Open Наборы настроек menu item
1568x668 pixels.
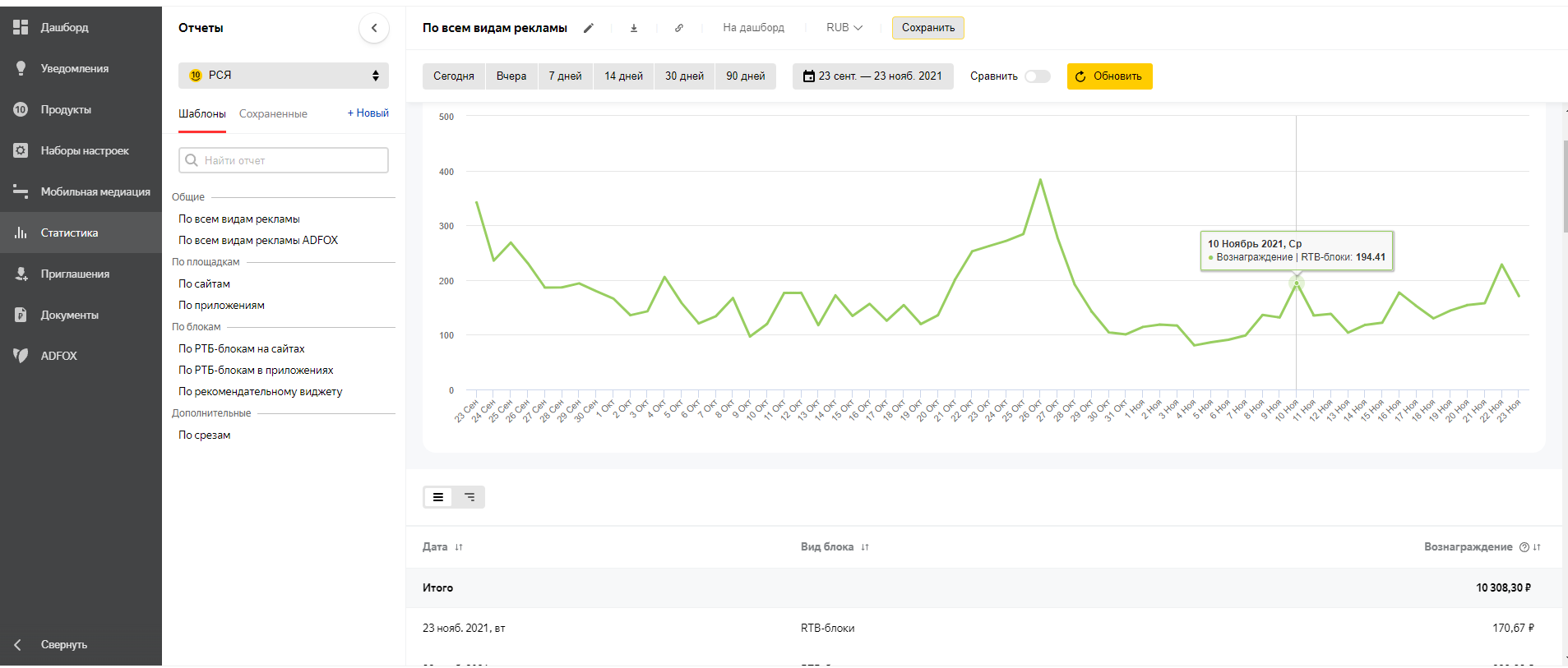coord(85,151)
